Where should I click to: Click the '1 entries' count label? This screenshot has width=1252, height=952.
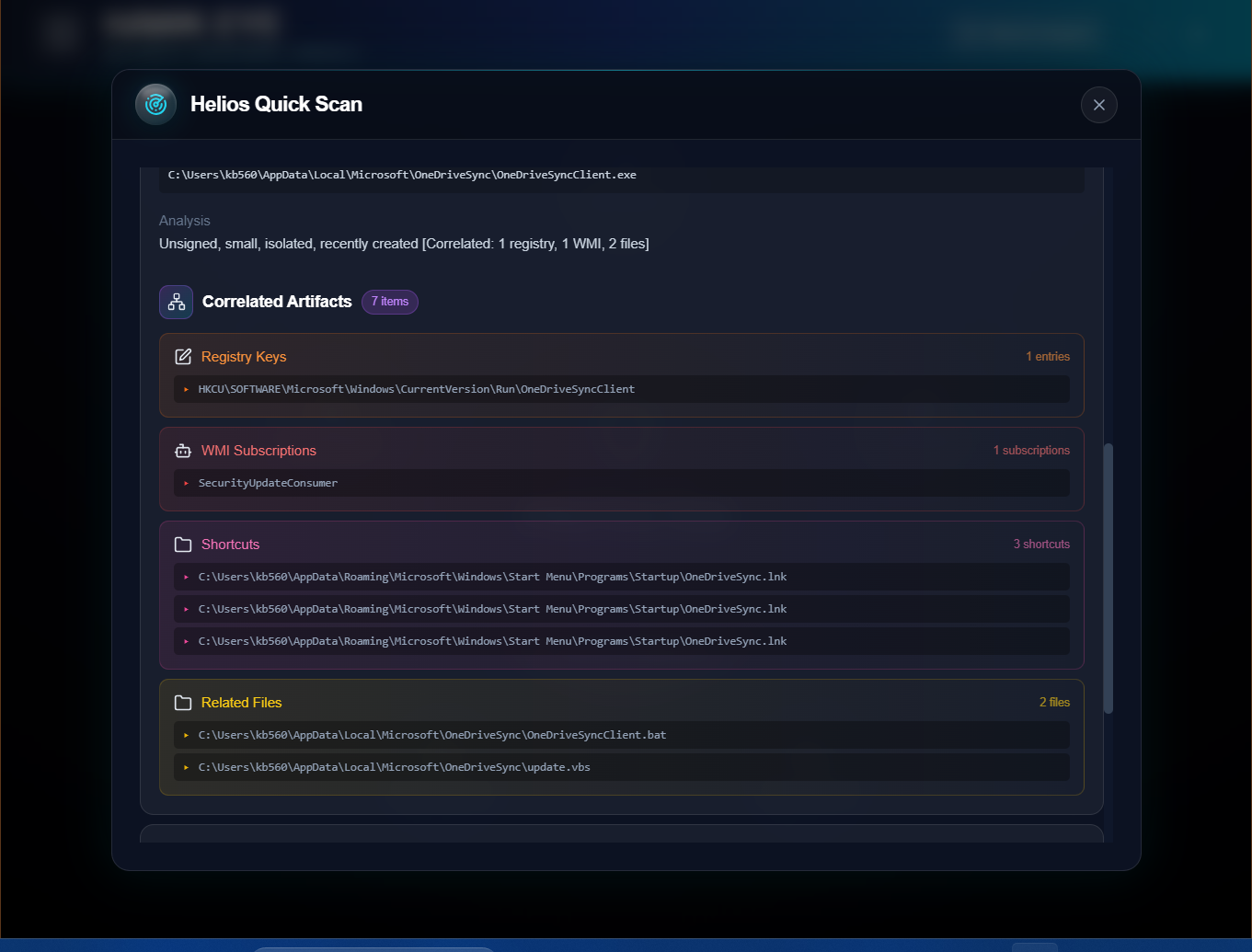click(x=1048, y=357)
